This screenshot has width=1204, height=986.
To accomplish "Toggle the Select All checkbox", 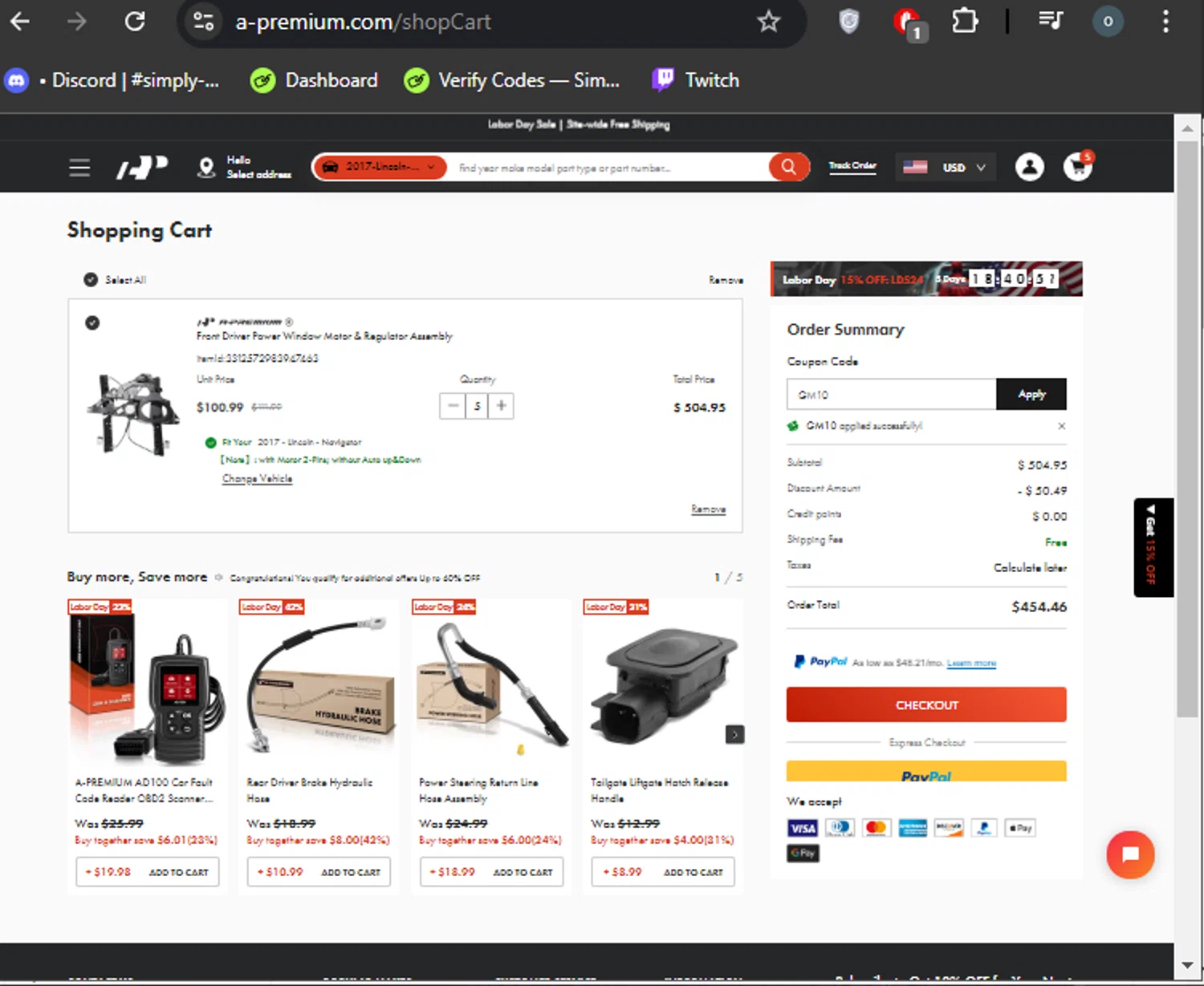I will [91, 280].
